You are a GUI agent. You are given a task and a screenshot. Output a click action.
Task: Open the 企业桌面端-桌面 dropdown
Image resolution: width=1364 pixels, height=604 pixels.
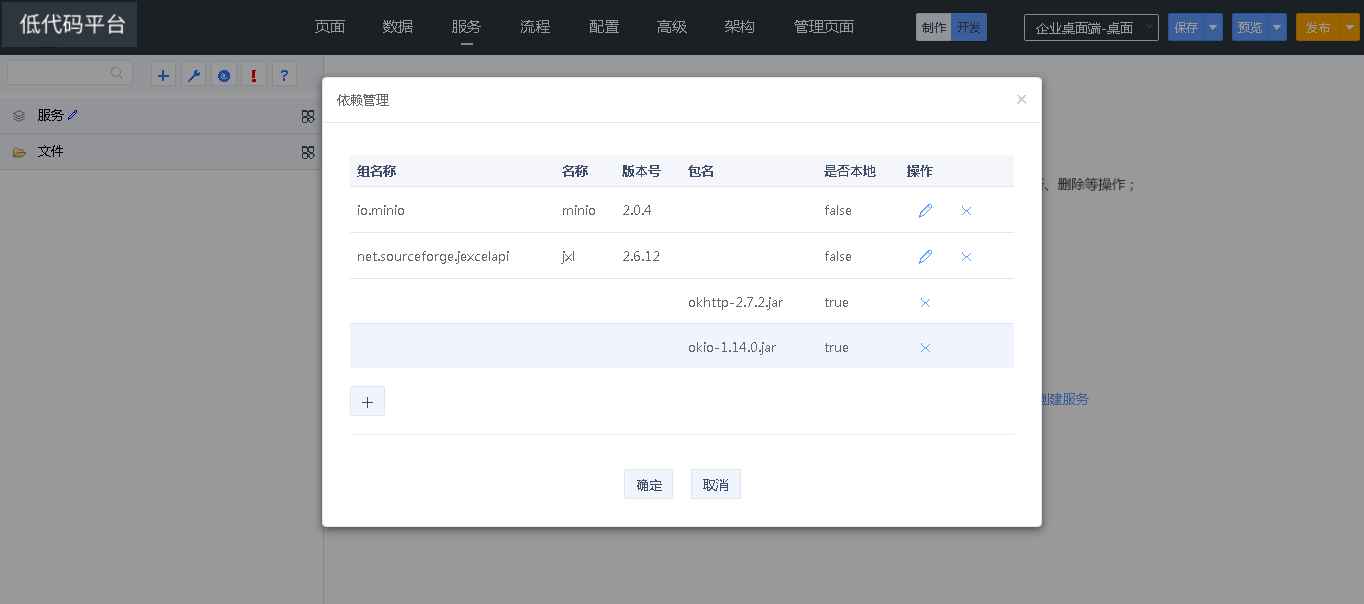pyautogui.click(x=1090, y=28)
